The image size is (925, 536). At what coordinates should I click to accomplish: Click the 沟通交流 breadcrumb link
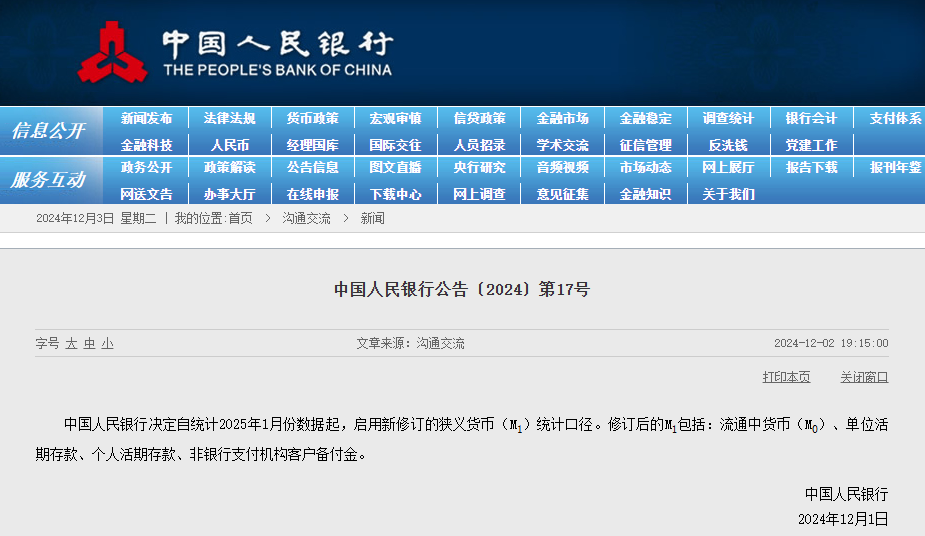[306, 218]
